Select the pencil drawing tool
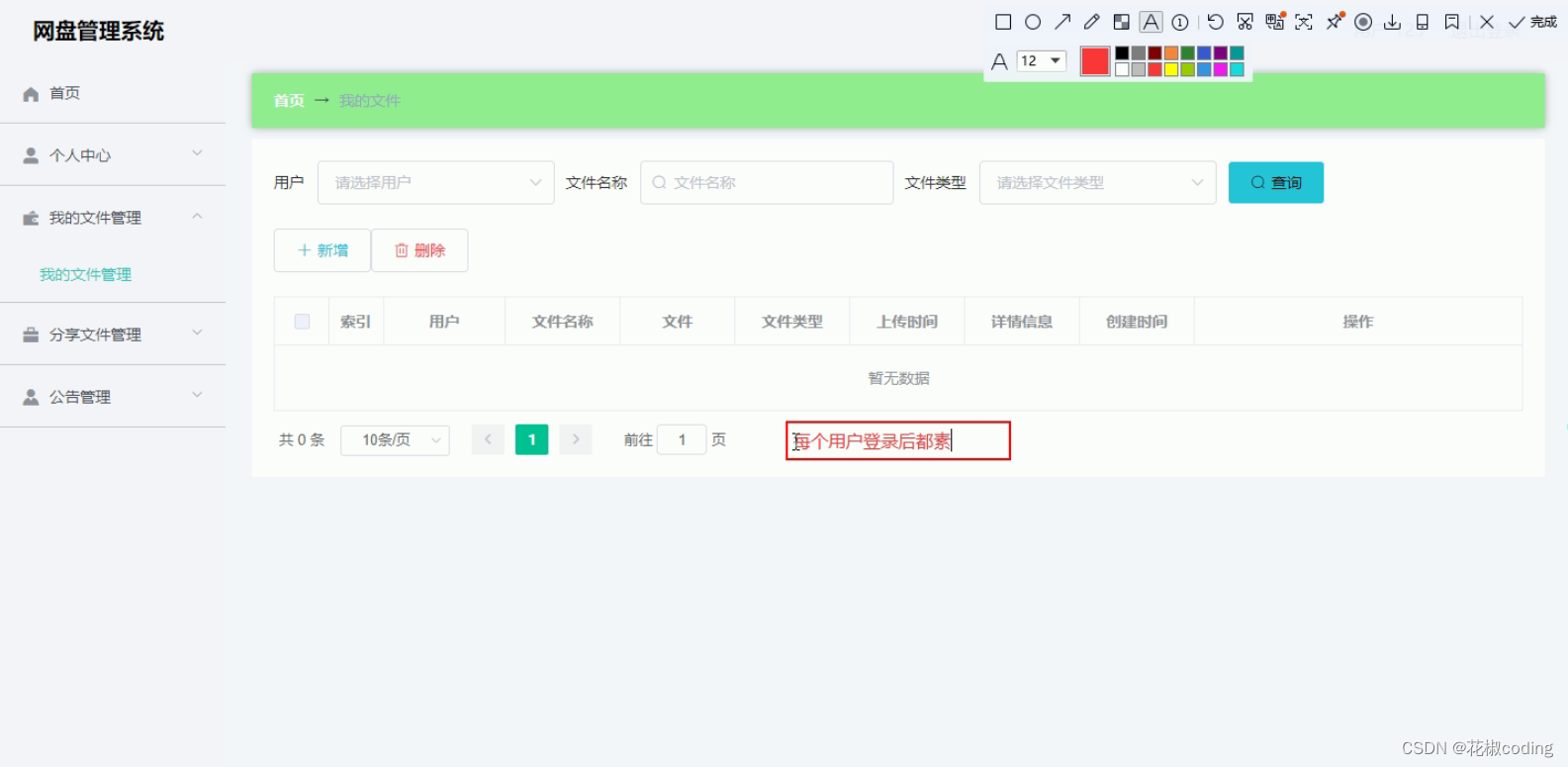 [1092, 22]
